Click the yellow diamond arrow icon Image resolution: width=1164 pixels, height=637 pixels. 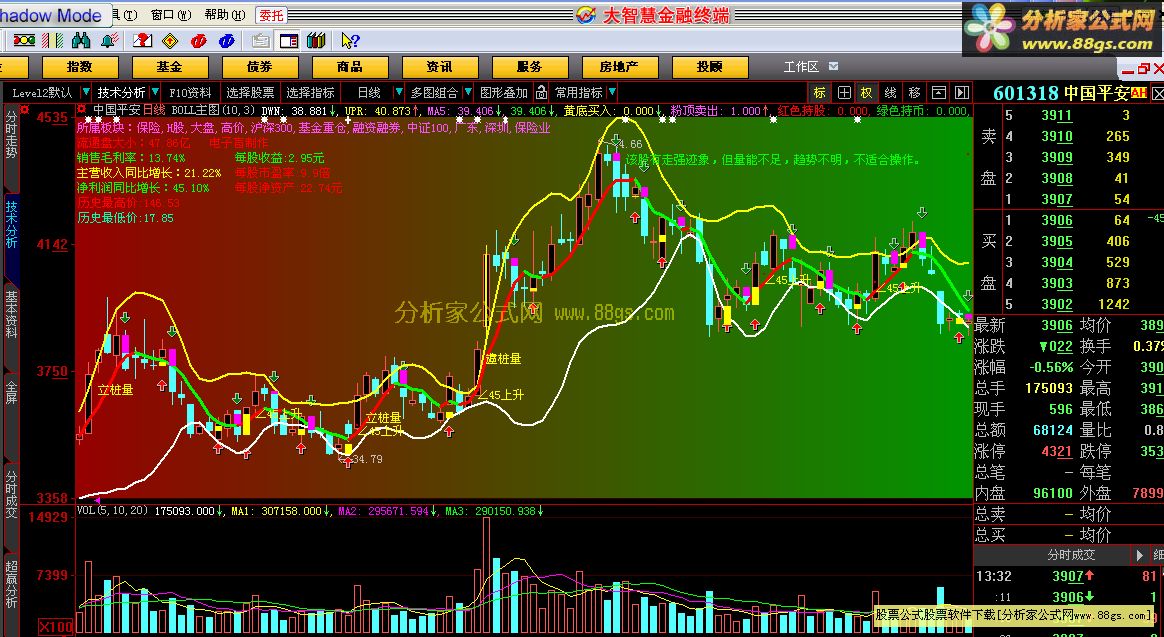(170, 41)
